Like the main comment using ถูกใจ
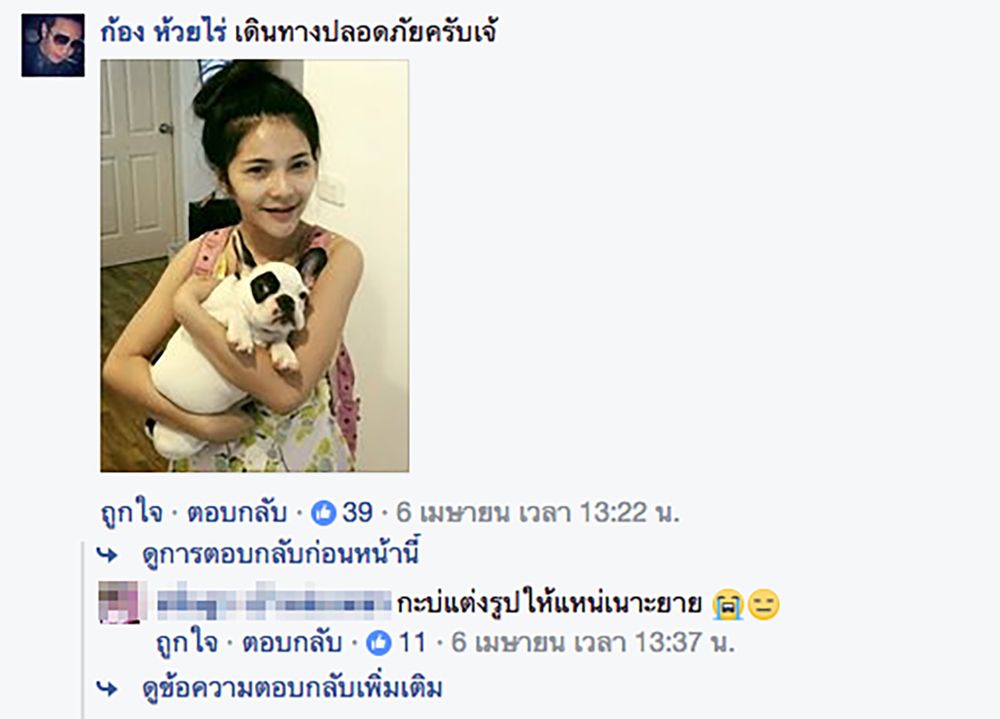 point(132,512)
